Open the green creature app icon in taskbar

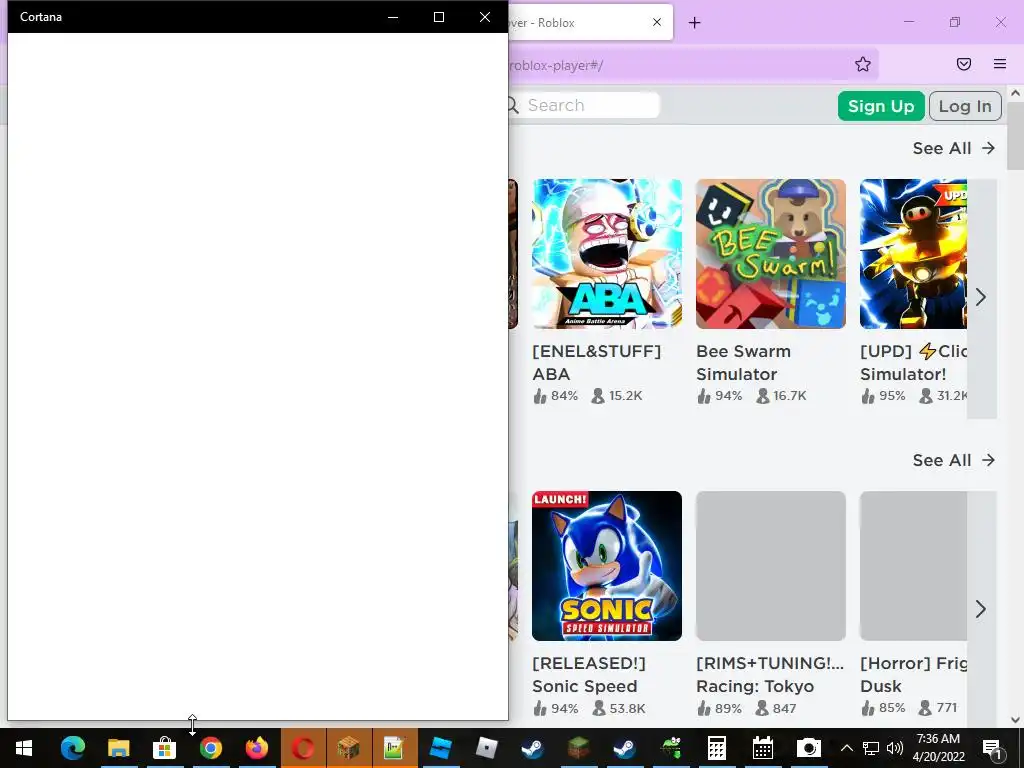[x=671, y=748]
